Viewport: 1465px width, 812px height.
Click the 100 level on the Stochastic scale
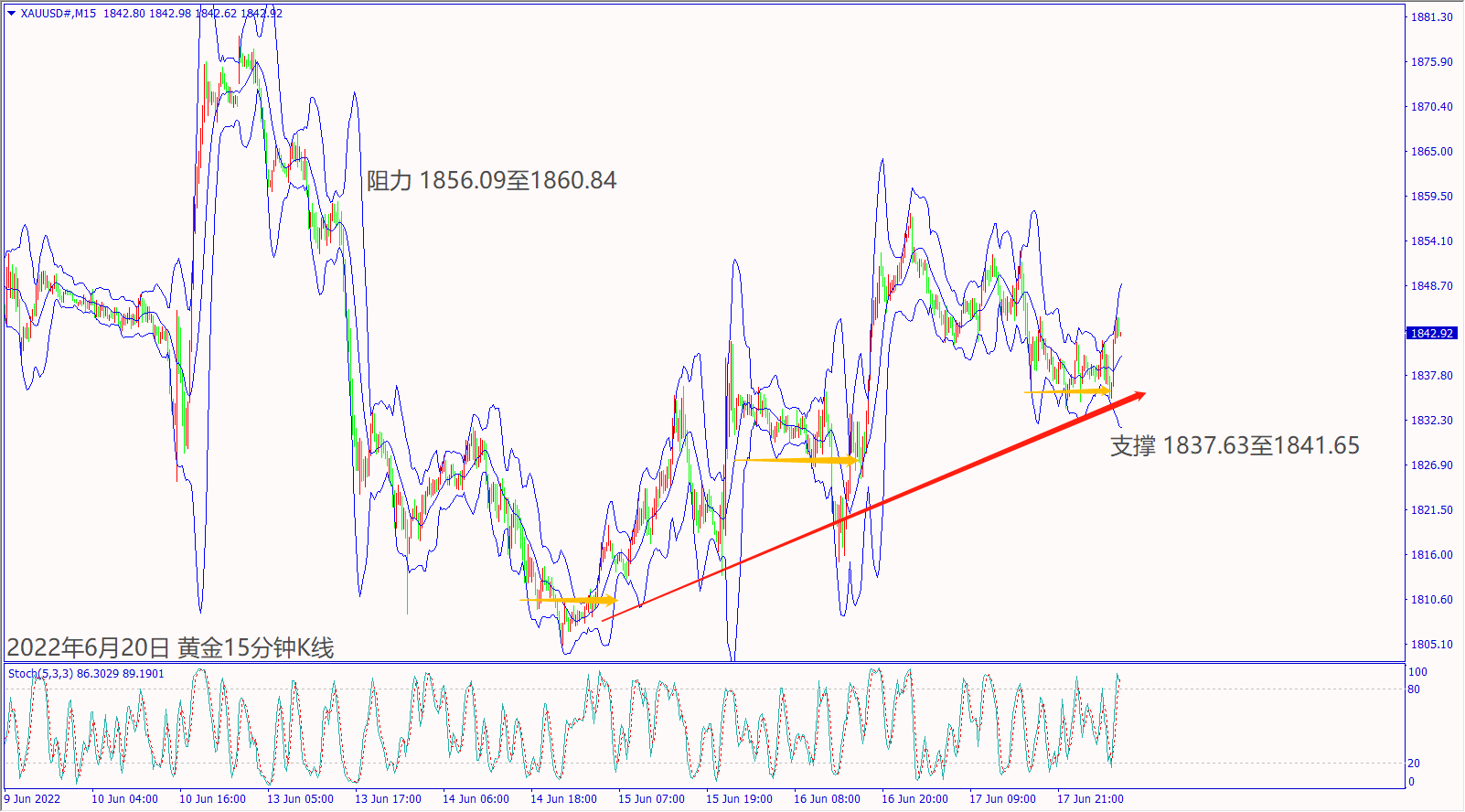pos(1417,672)
